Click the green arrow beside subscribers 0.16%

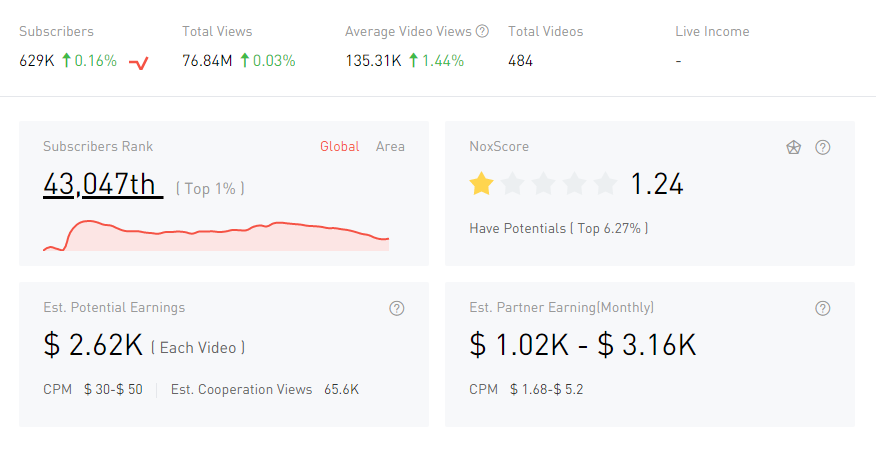click(67, 61)
